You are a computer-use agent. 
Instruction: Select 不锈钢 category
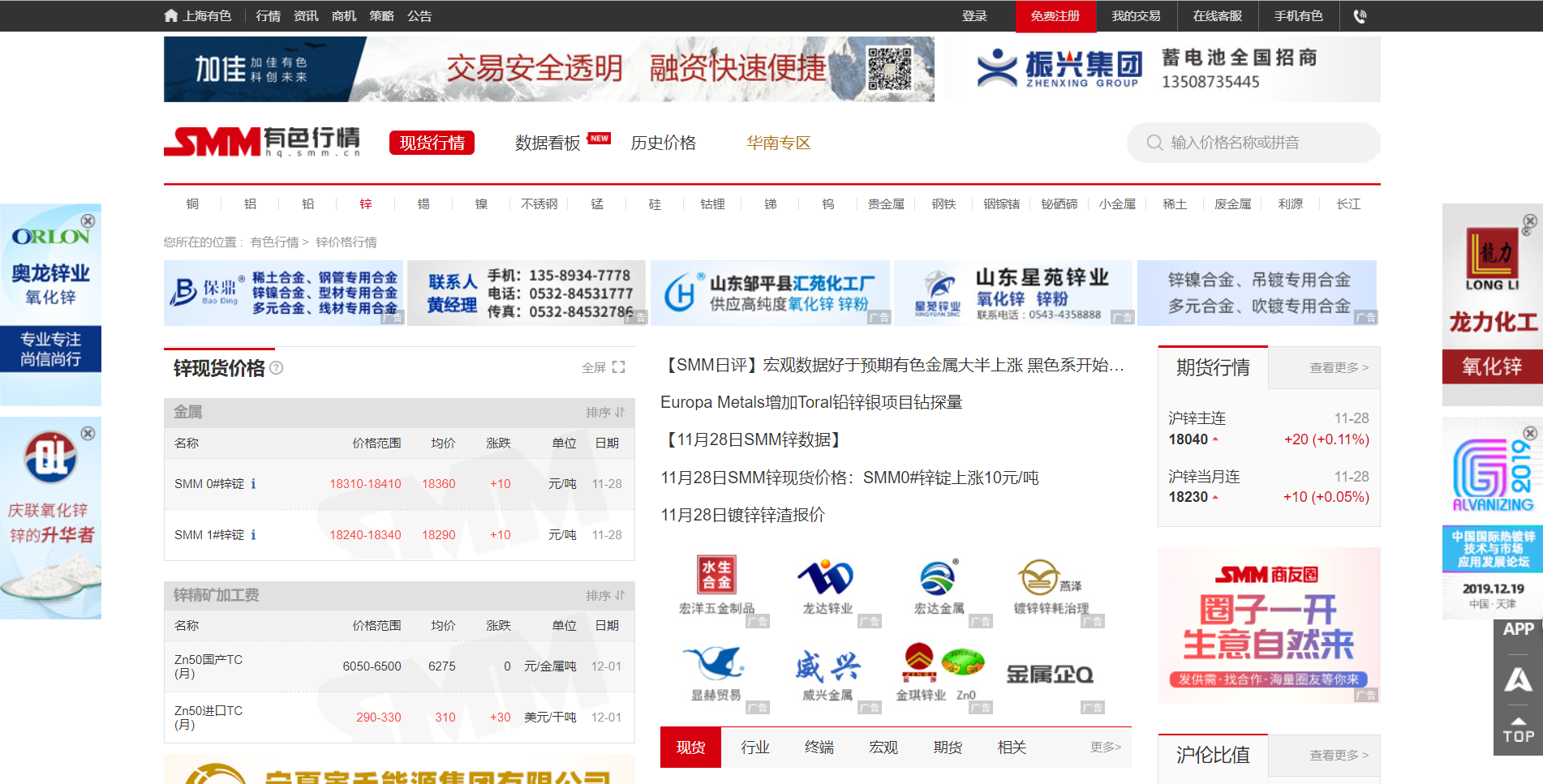539,203
